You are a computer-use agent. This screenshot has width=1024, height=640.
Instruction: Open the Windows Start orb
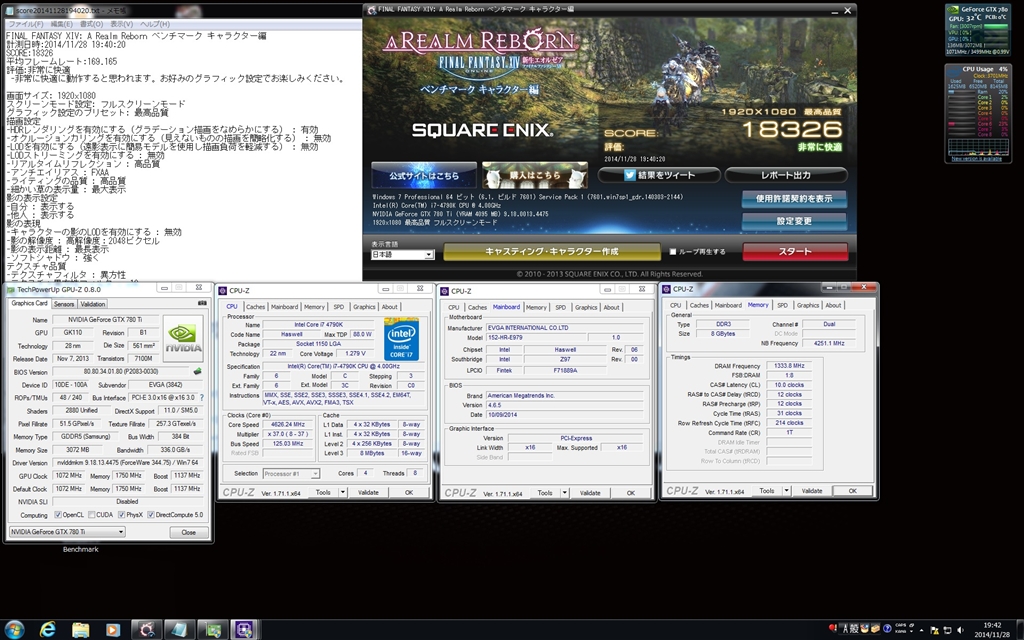click(14, 630)
